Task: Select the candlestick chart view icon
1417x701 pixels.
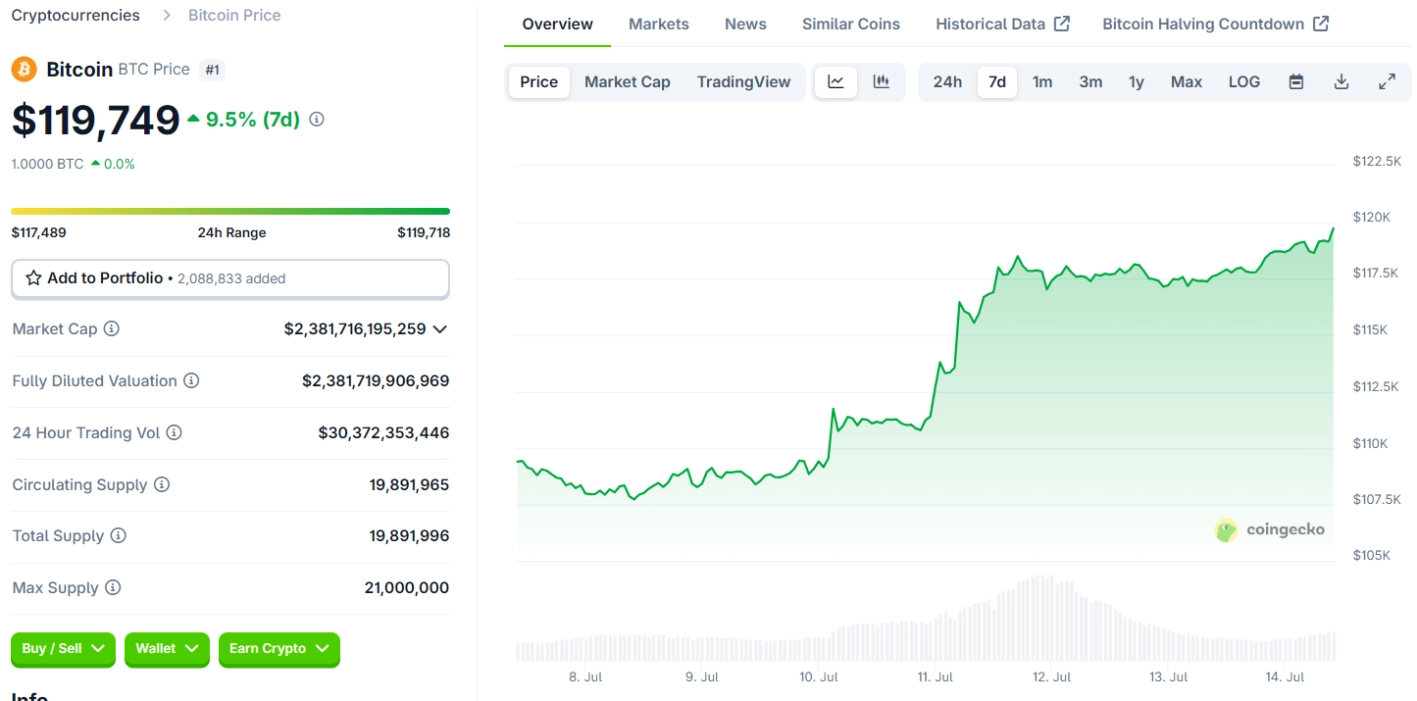Action: coord(881,82)
